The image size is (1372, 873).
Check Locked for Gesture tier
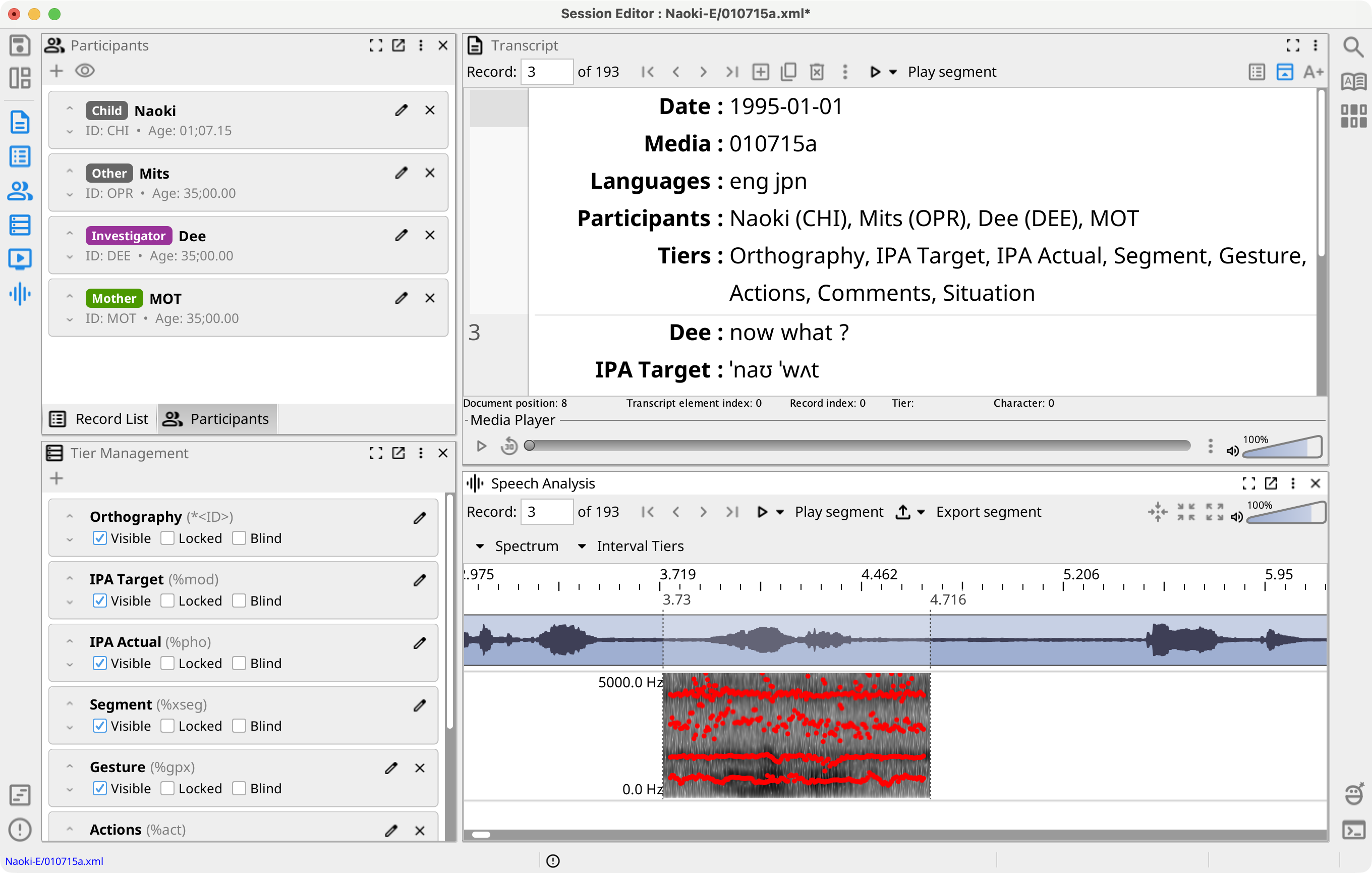pyautogui.click(x=167, y=789)
